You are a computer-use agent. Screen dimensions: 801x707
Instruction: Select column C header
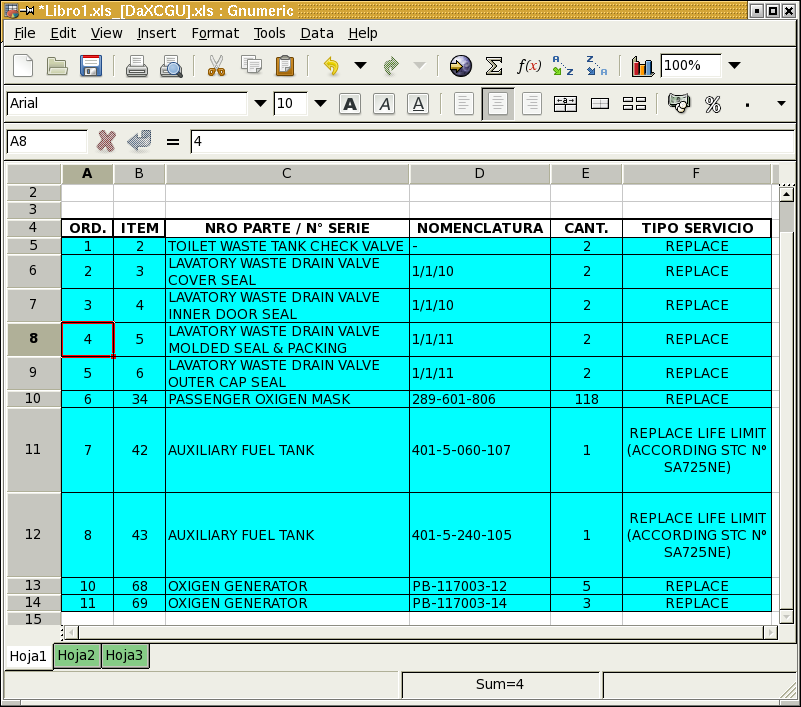pos(287,174)
